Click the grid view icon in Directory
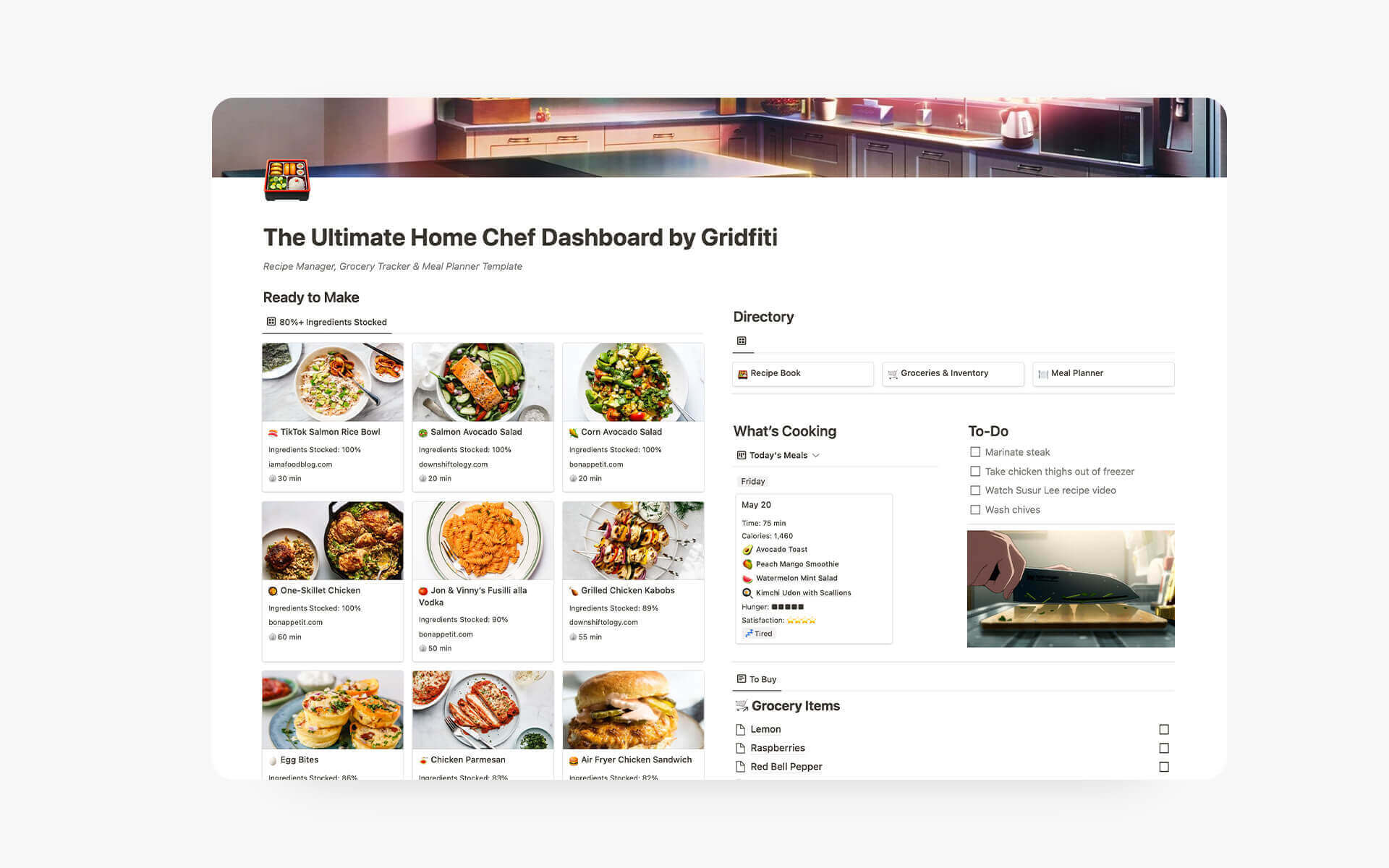The width and height of the screenshot is (1389, 868). click(740, 340)
